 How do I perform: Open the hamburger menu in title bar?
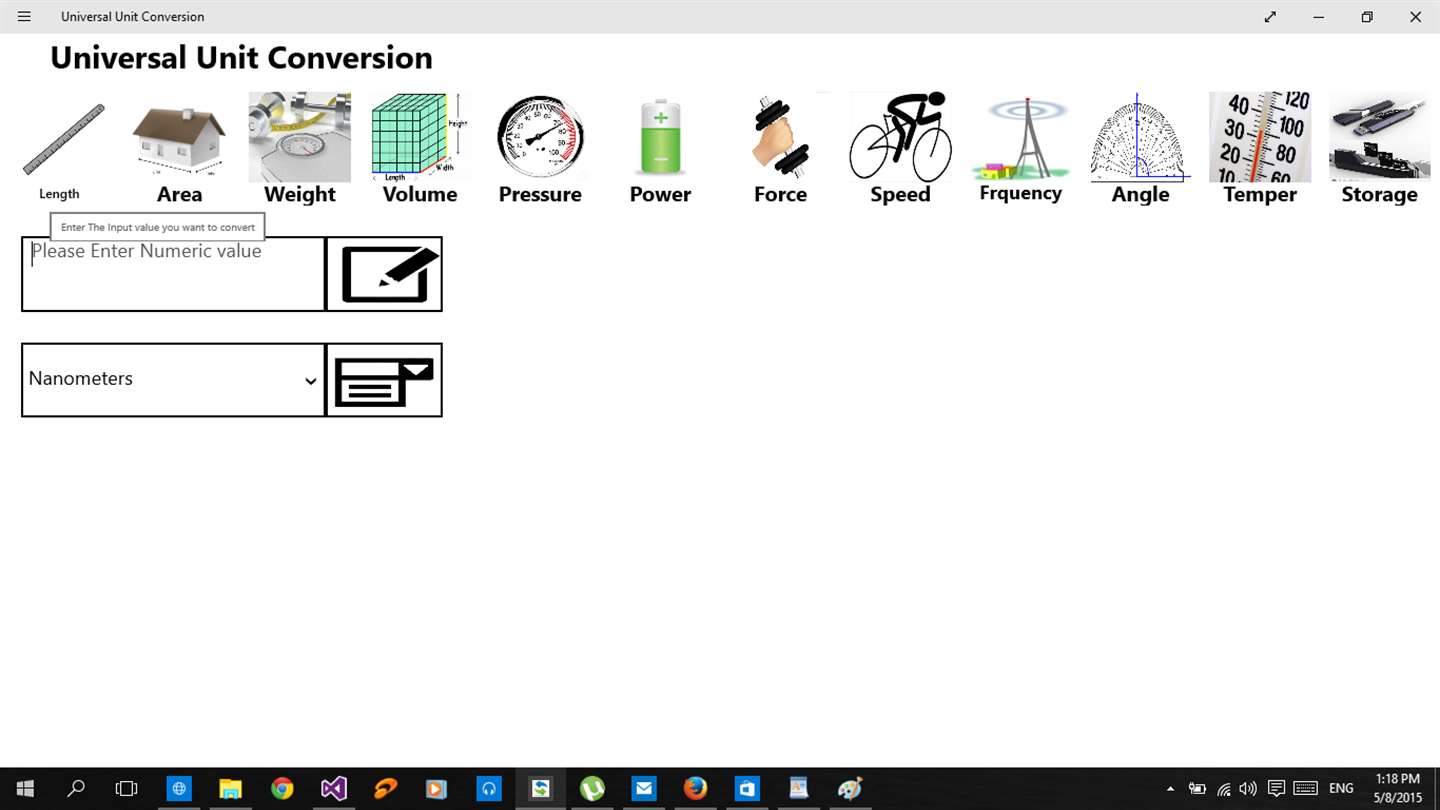tap(24, 17)
